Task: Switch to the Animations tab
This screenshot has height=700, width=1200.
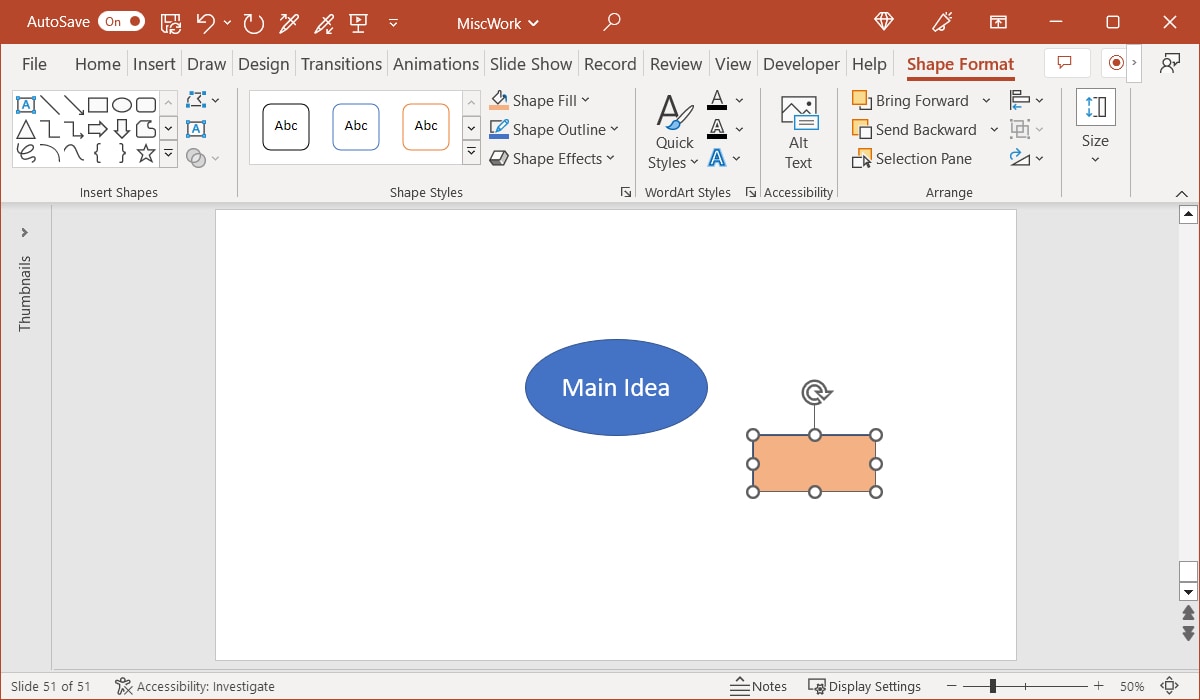Action: [x=436, y=63]
